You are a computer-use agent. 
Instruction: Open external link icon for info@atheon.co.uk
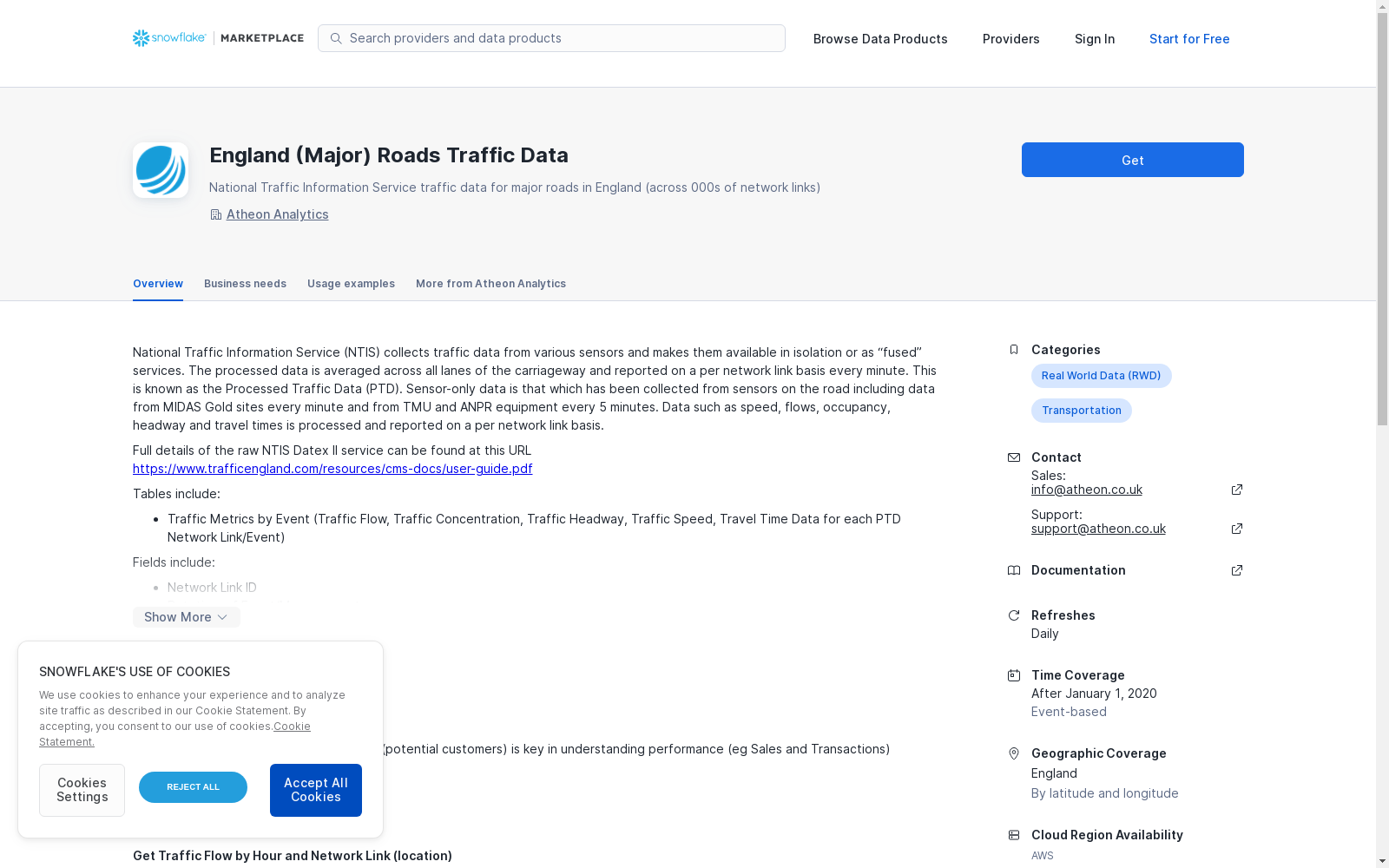pos(1237,490)
